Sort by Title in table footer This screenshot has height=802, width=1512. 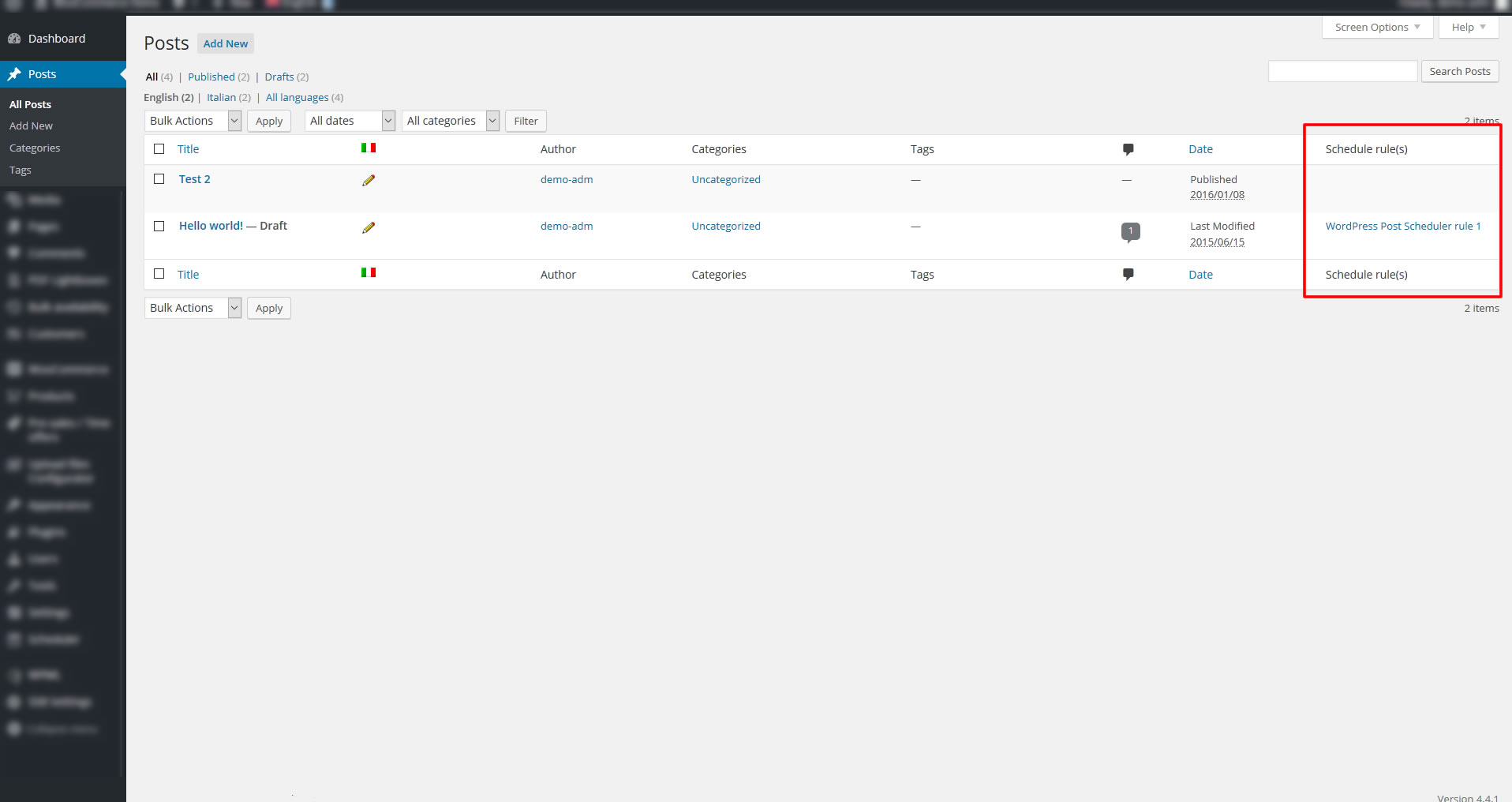coord(188,275)
